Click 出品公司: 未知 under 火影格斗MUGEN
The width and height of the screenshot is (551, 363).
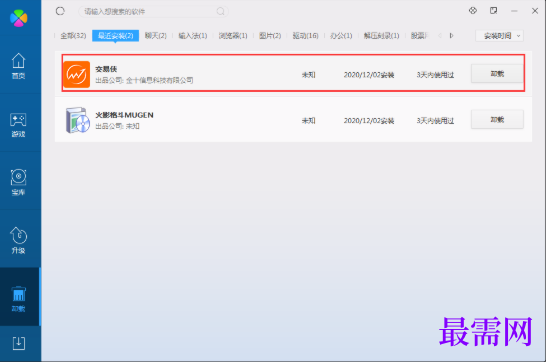click(x=117, y=126)
